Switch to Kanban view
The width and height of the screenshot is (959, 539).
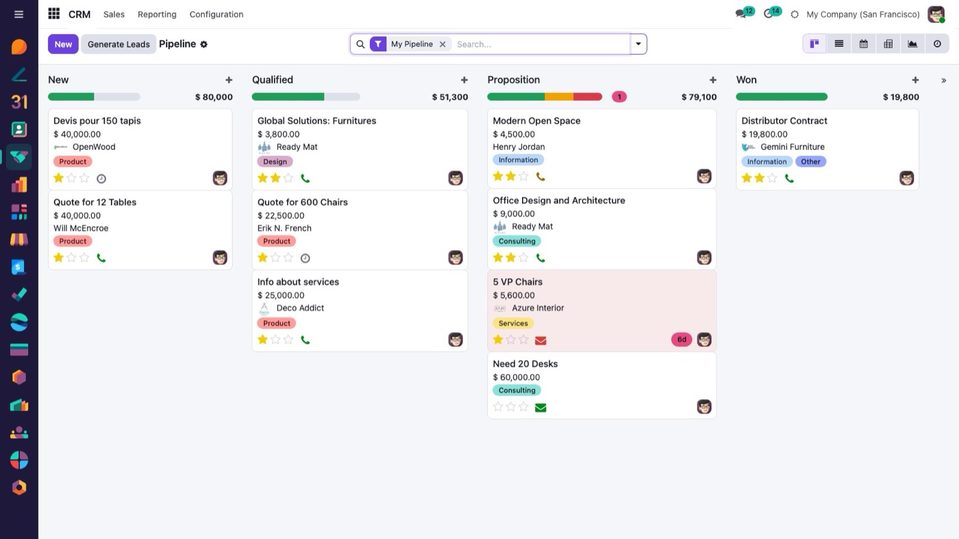coord(815,44)
